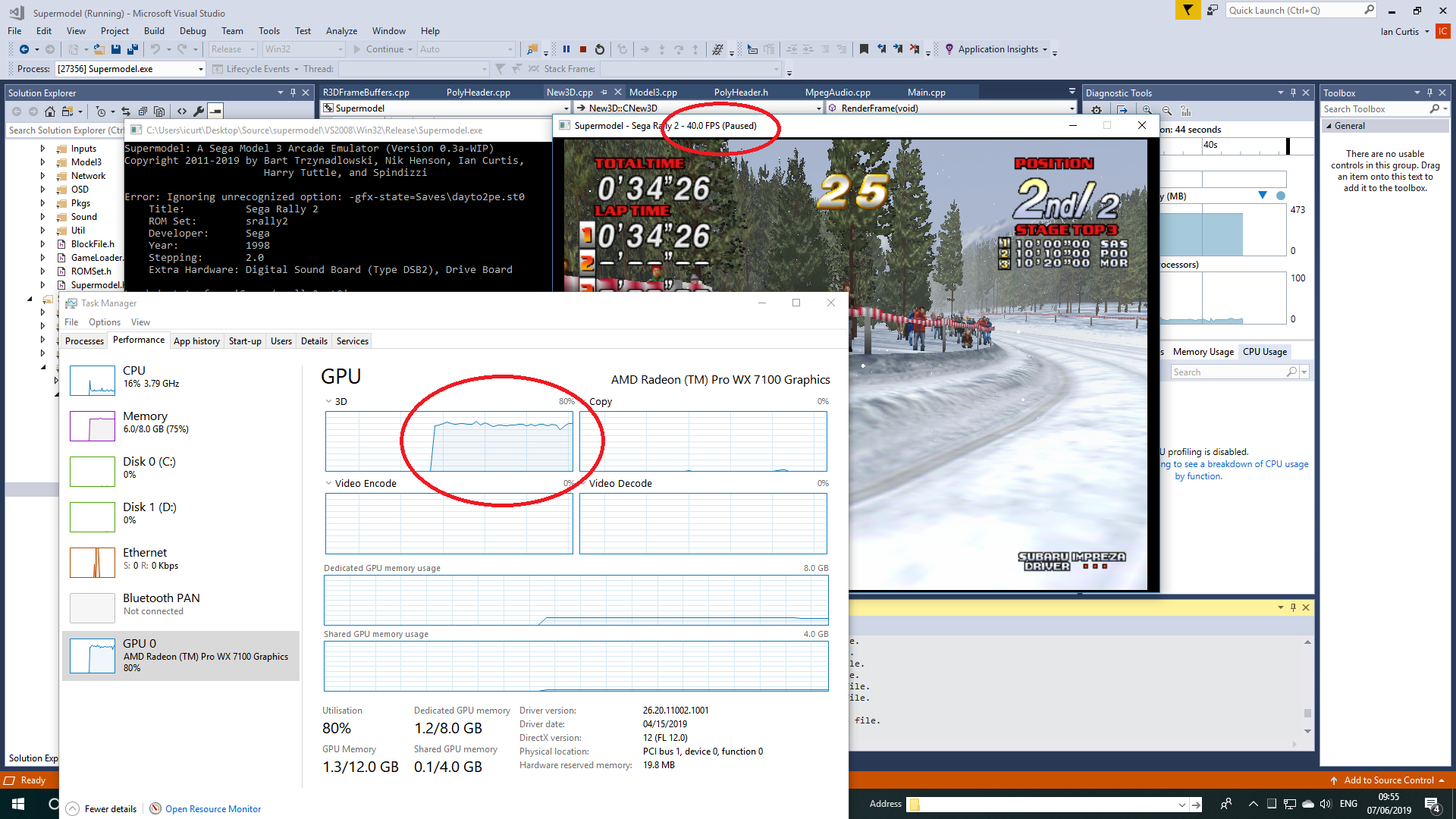The height and width of the screenshot is (819, 1456).
Task: Click the Restart debugging icon
Action: [x=600, y=49]
